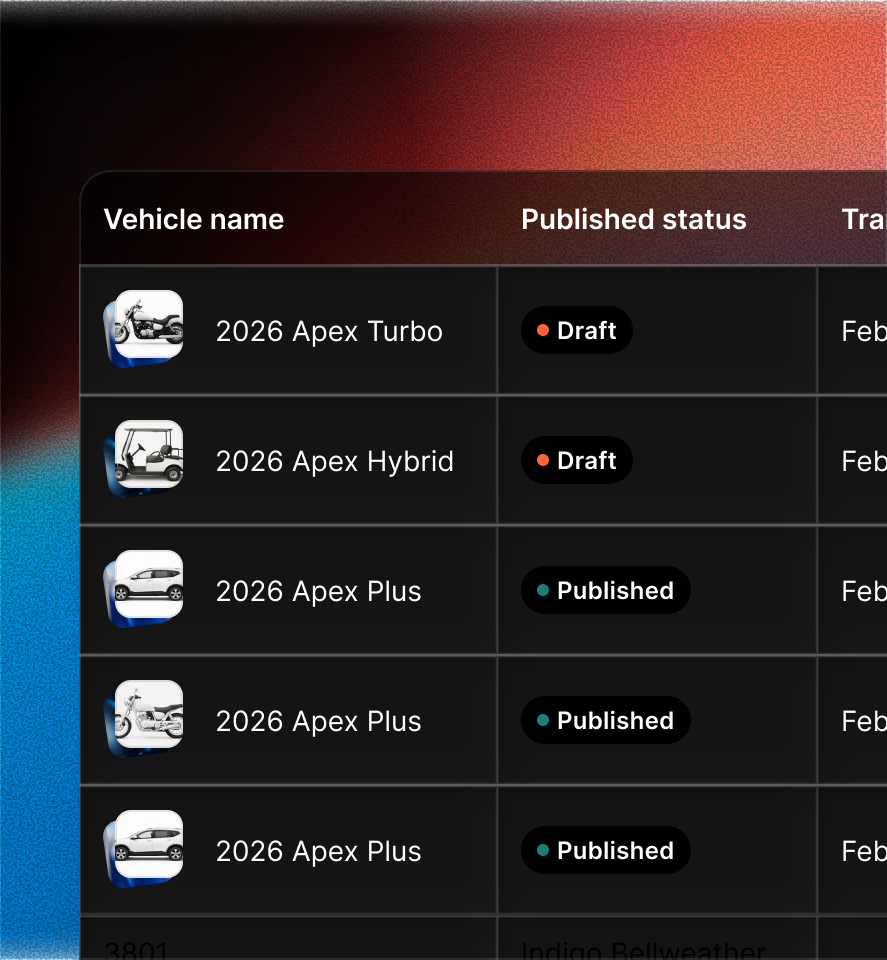Click the Published badge below the Apex Hybrid row
The width and height of the screenshot is (887, 960).
pyautogui.click(x=605, y=591)
